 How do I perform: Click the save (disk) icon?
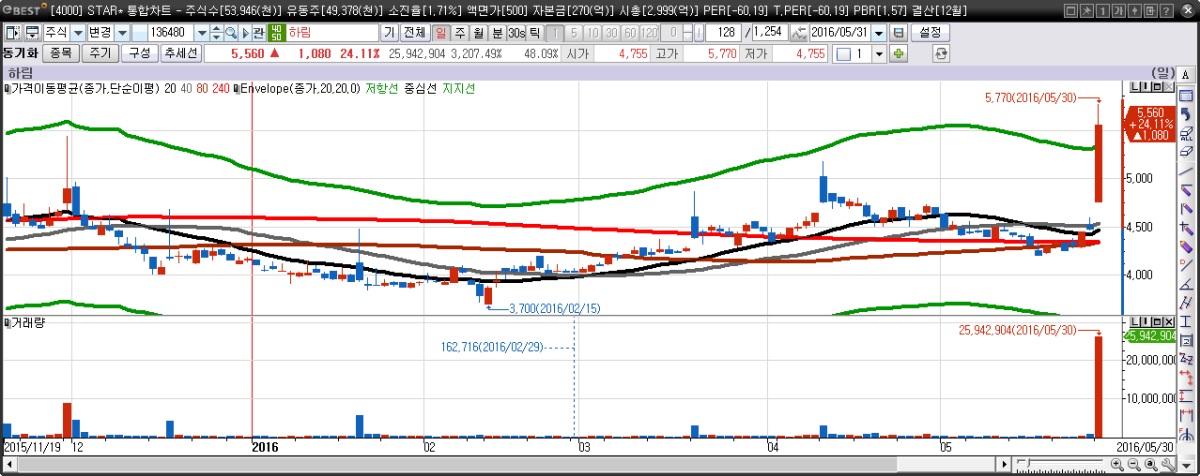[x=898, y=32]
